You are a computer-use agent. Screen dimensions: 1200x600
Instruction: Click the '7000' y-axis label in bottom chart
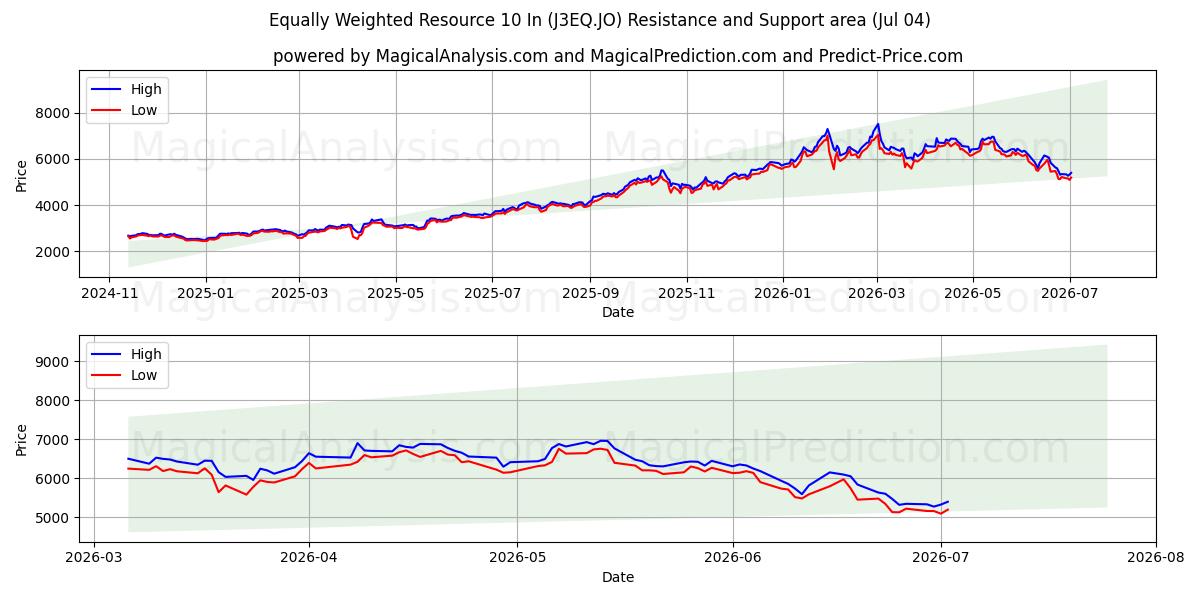(x=55, y=440)
